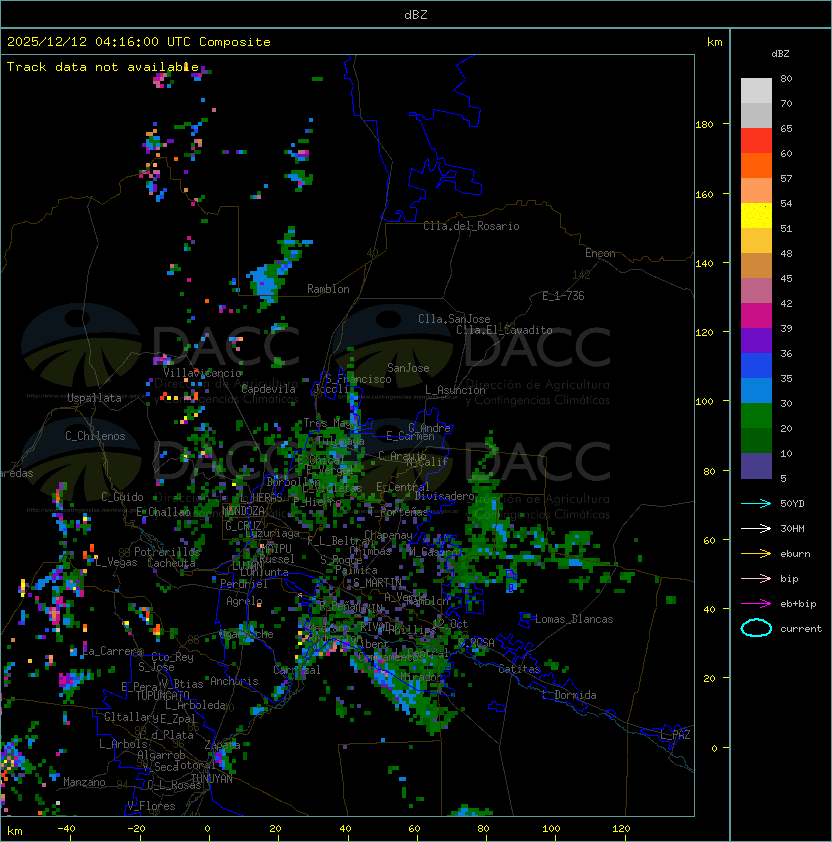Click the x-axis 60 tick label
832x842 pixels.
click(414, 829)
